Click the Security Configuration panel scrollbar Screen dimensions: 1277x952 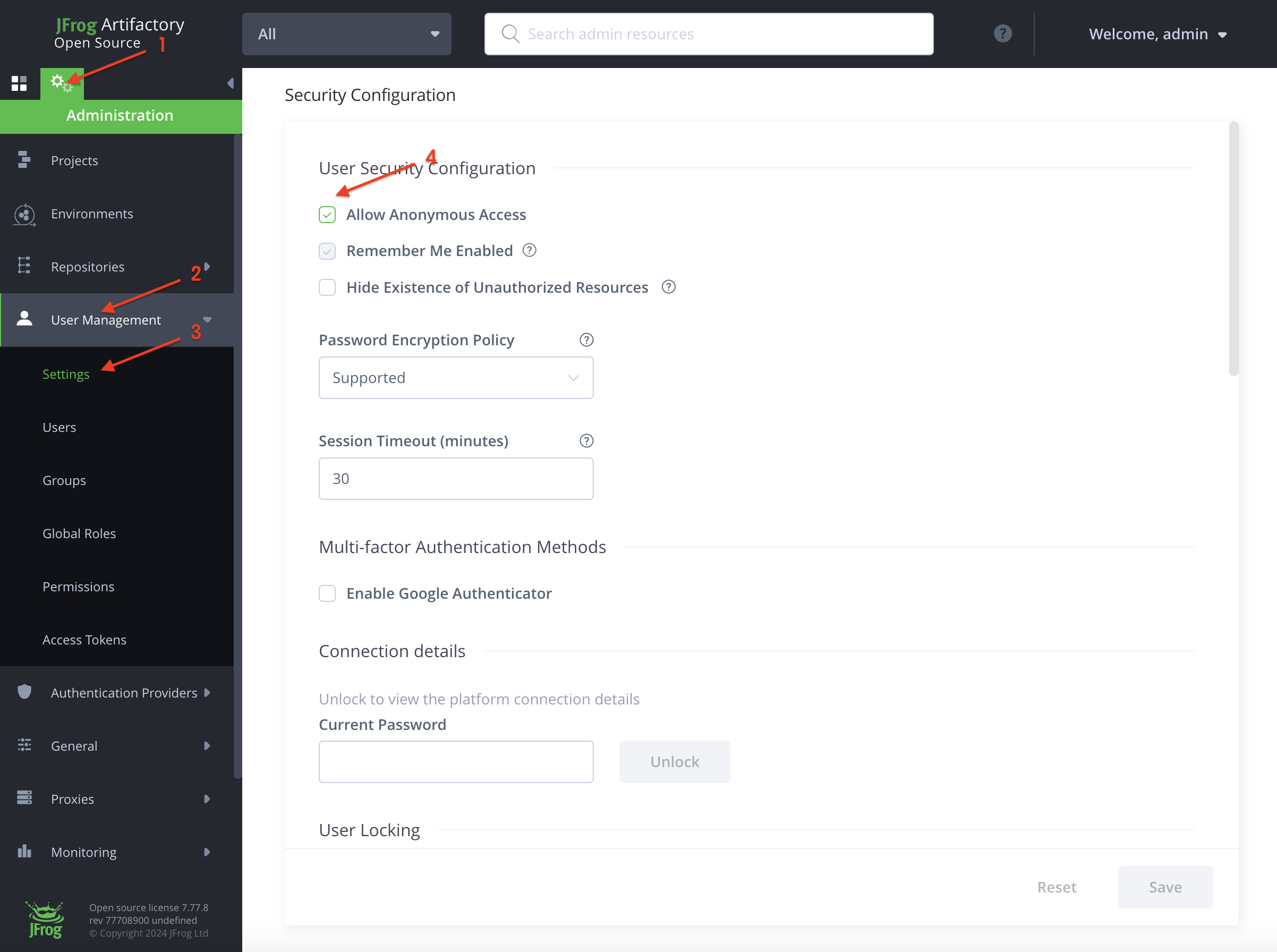(1233, 249)
